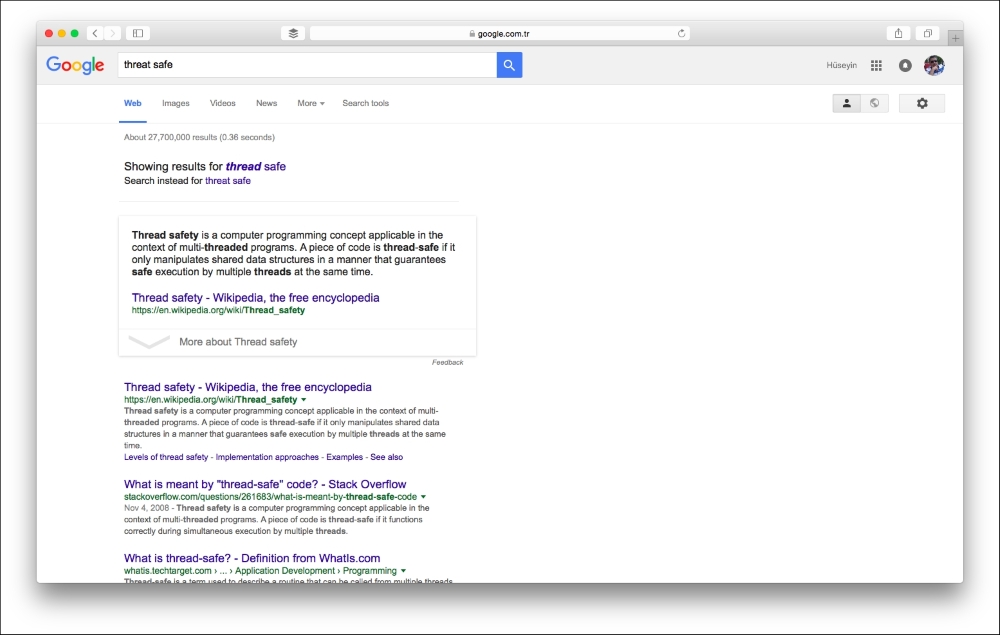The image size is (1000, 635).
Task: Open dropdown arrow beside techtarget URL
Action: coord(403,571)
